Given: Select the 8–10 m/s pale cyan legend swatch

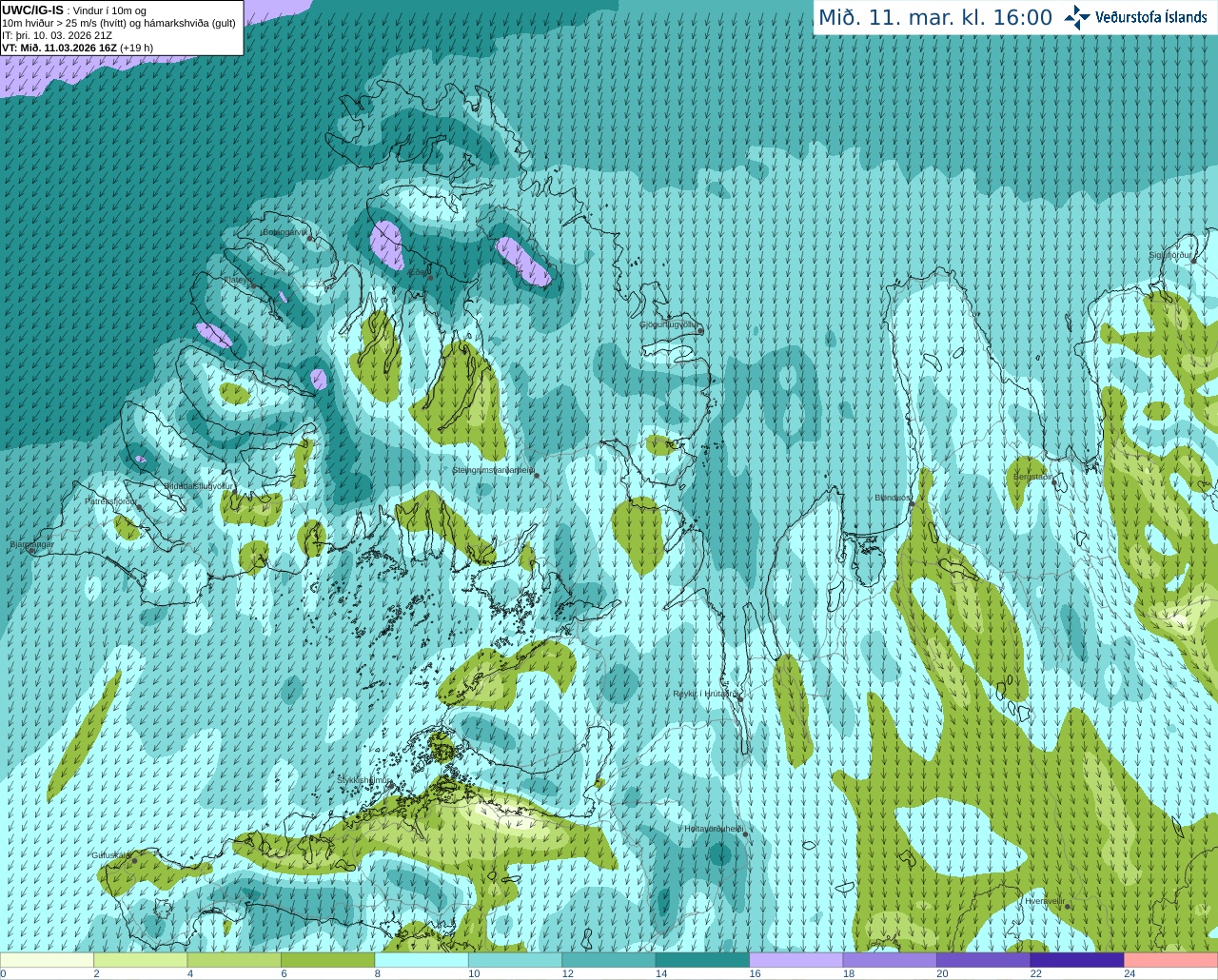Looking at the screenshot, I should (422, 960).
